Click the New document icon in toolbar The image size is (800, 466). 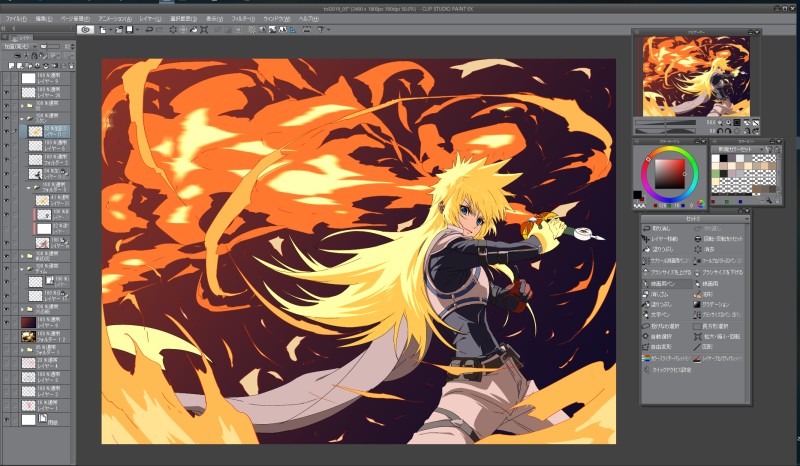coord(102,30)
